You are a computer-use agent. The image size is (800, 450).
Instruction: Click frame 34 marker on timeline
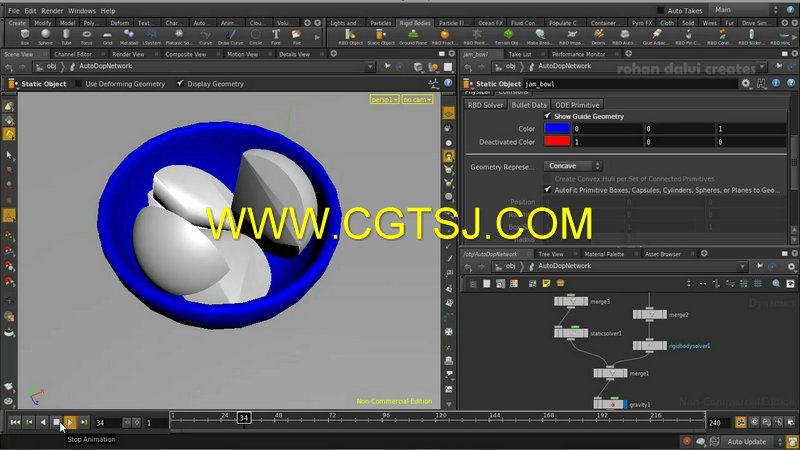click(244, 418)
